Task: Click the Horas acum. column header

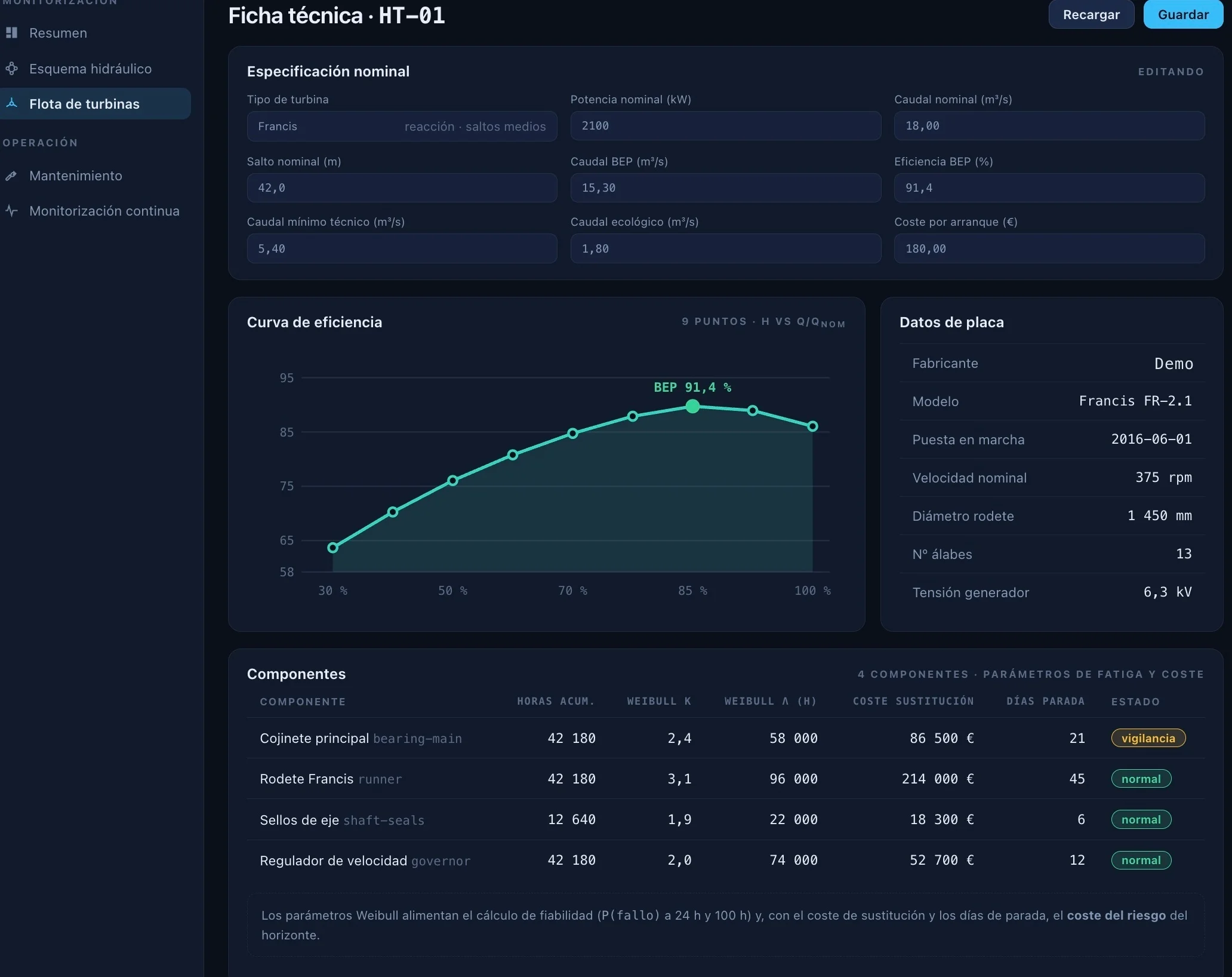Action: coord(556,701)
